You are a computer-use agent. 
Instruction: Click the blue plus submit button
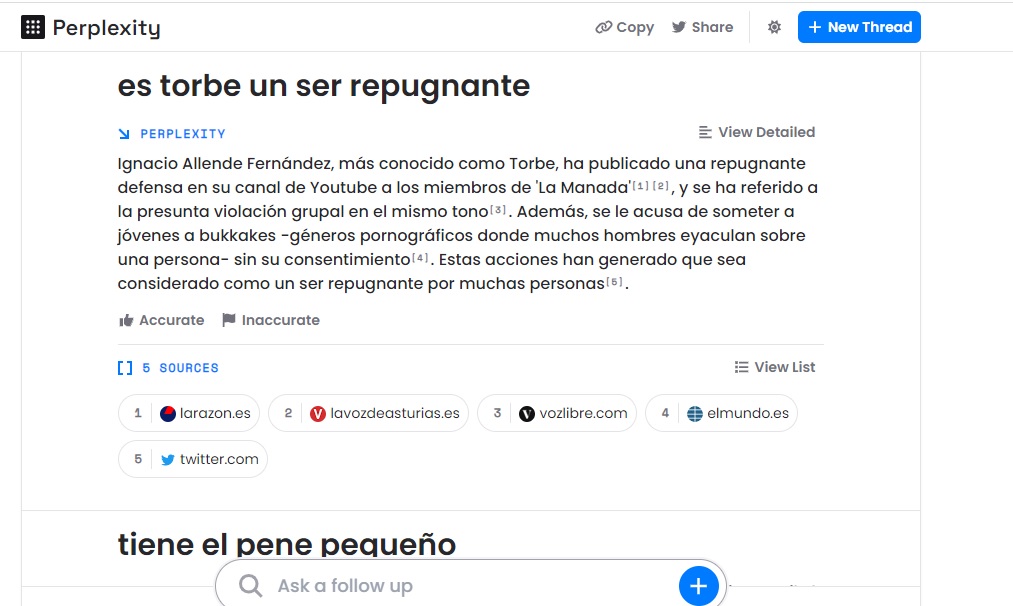[698, 586]
